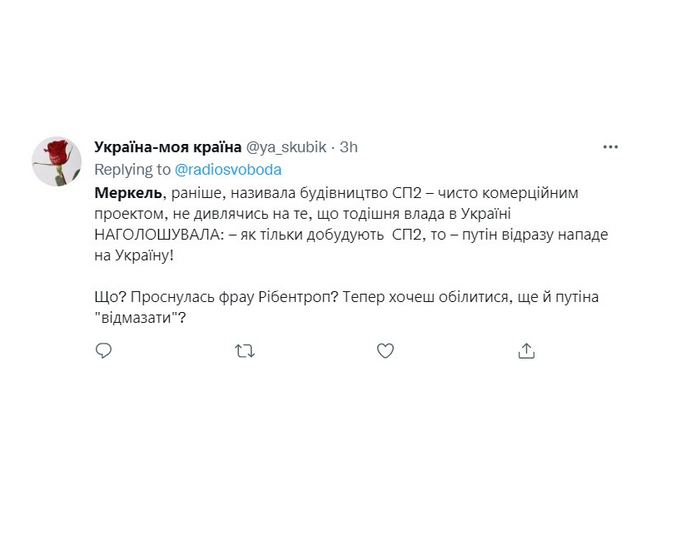Retweet this post using the arrows icon
The width and height of the screenshot is (691, 535).
[x=244, y=351]
